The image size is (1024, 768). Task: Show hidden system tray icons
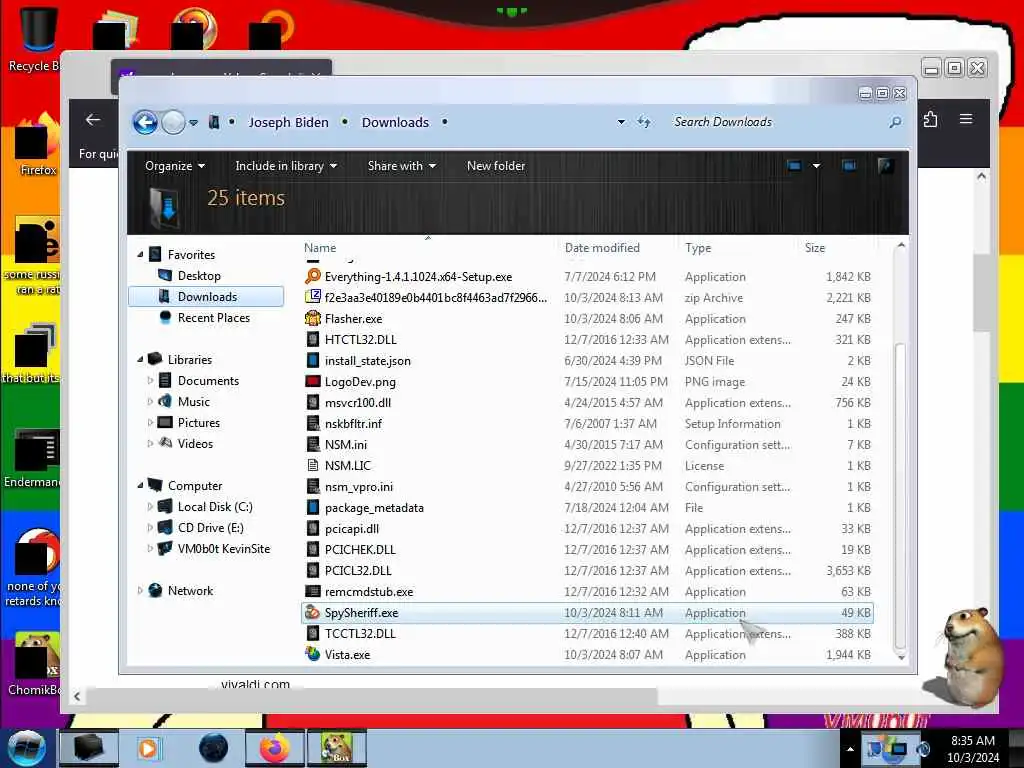pyautogui.click(x=850, y=749)
